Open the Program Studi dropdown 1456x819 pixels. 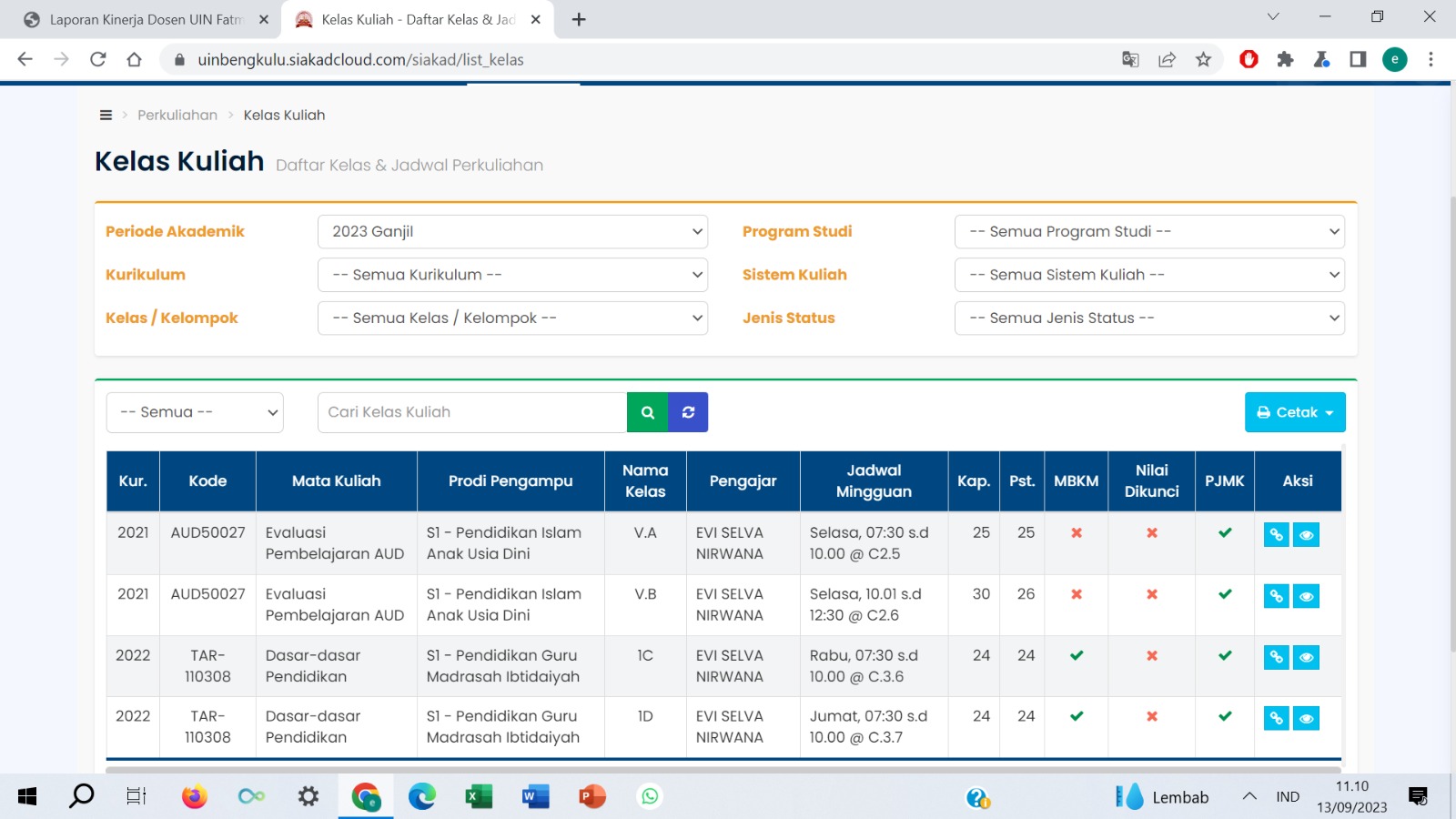[x=1149, y=232]
